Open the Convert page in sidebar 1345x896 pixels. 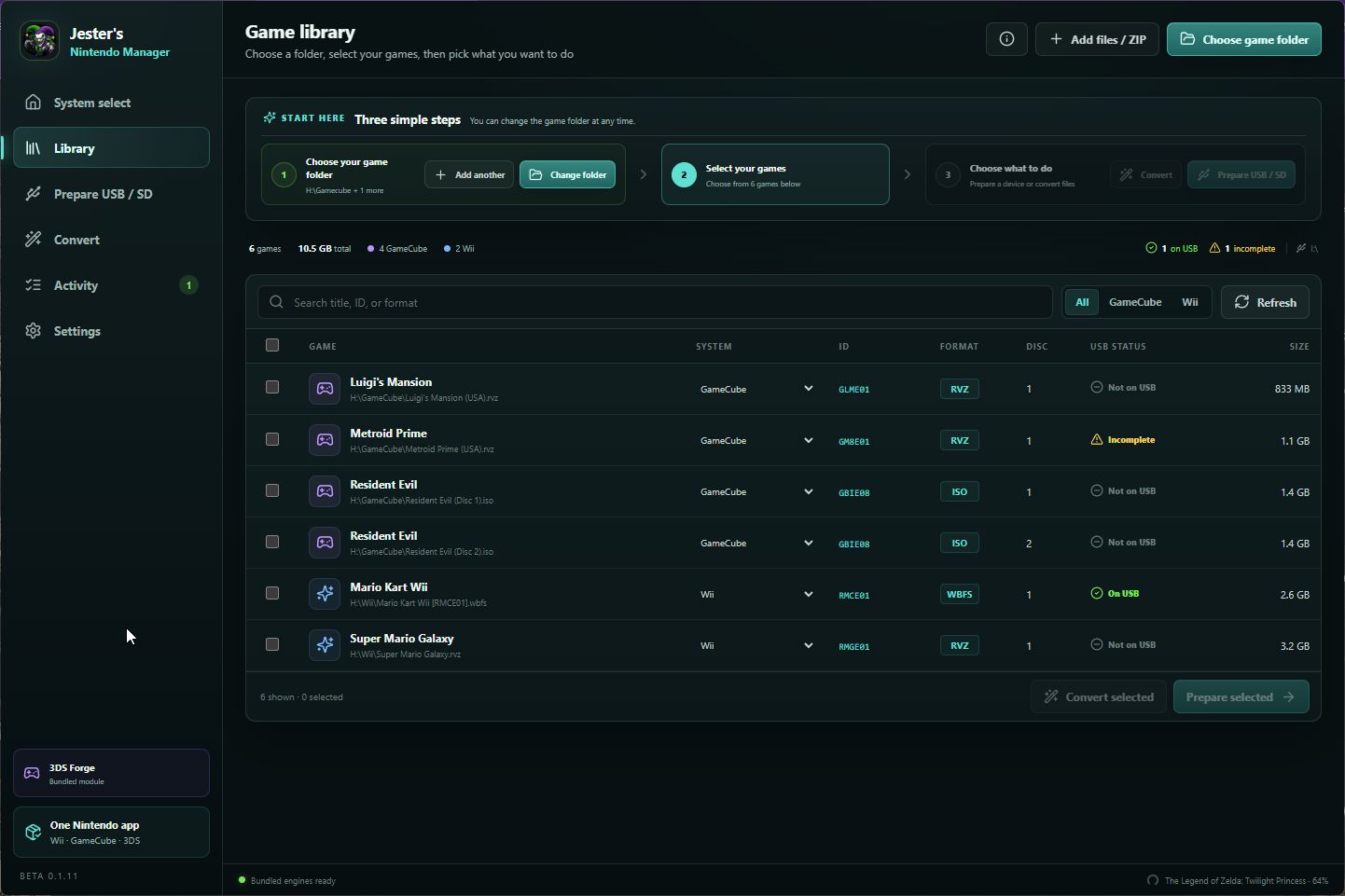point(111,240)
